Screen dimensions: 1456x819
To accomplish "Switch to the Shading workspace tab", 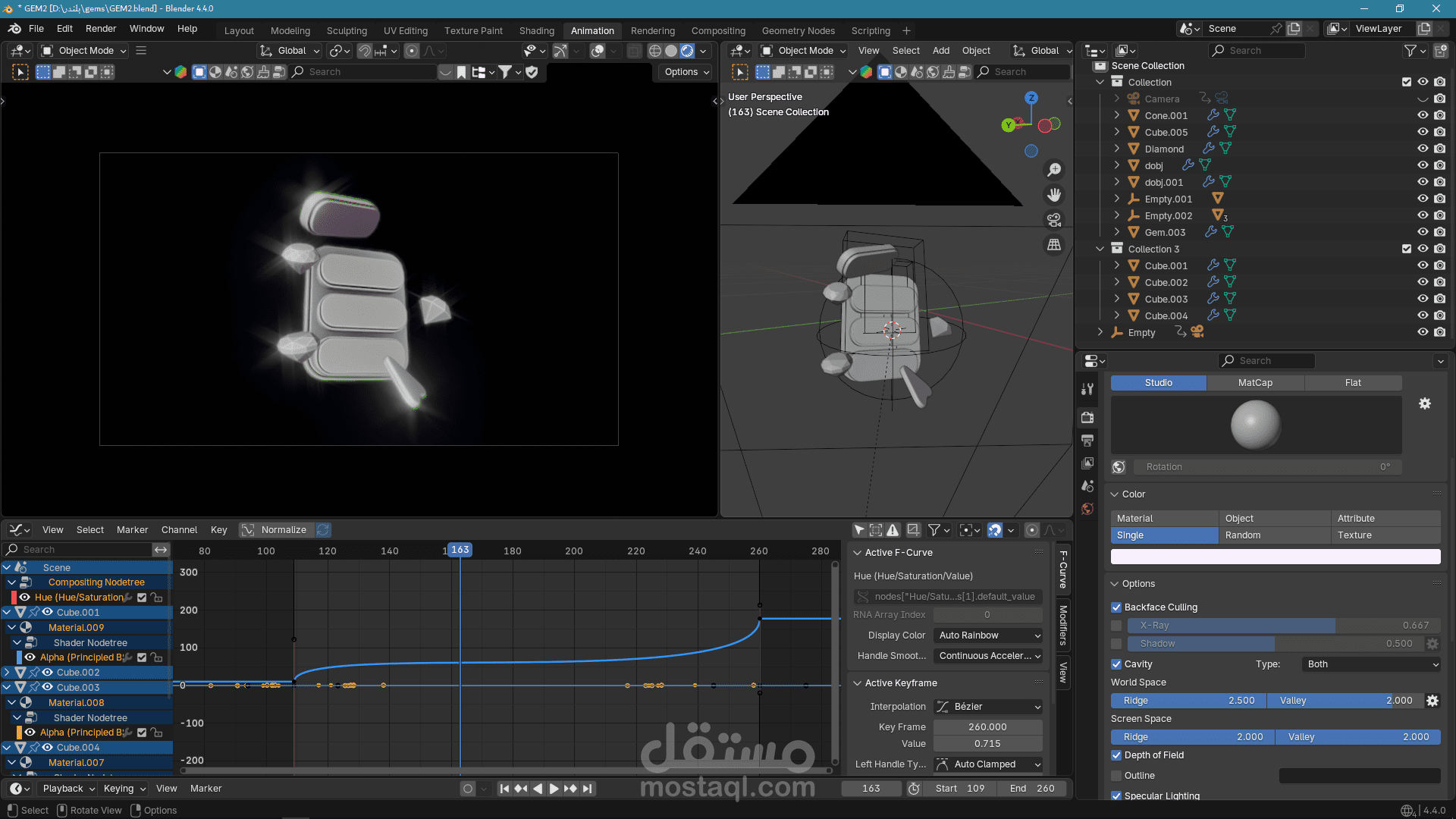I will pyautogui.click(x=536, y=30).
